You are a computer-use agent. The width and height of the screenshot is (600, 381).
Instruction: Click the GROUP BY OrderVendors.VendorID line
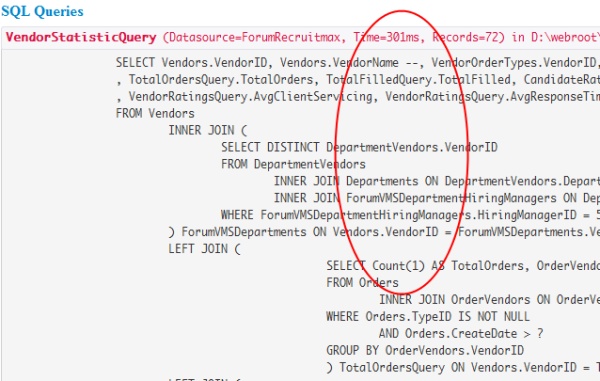[425, 350]
